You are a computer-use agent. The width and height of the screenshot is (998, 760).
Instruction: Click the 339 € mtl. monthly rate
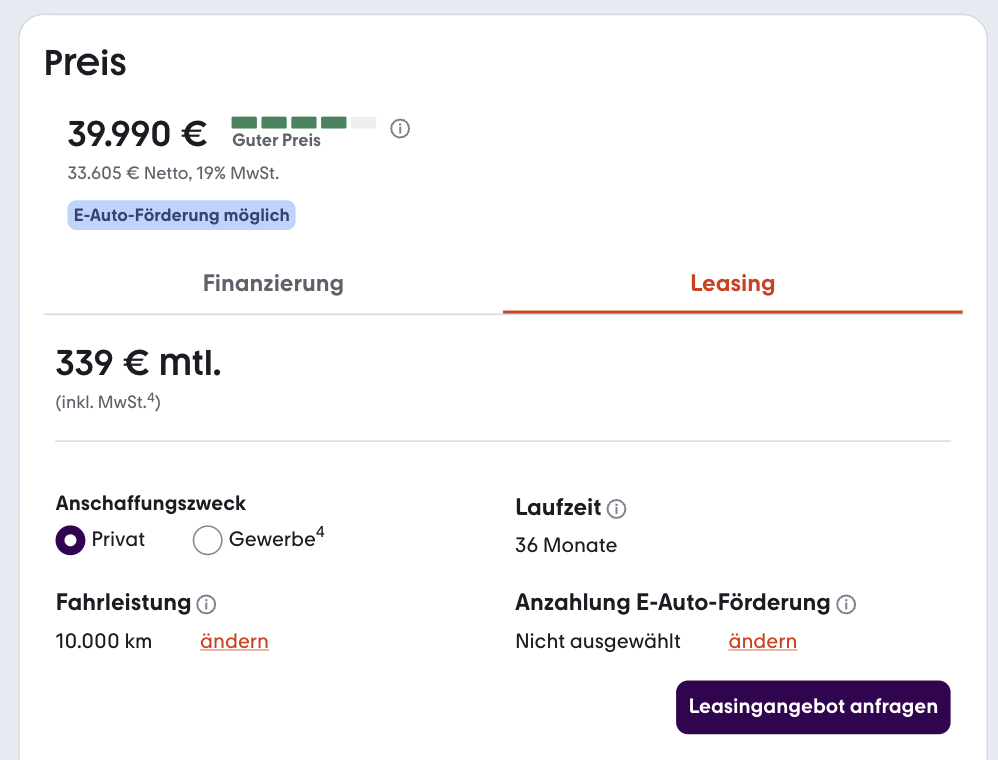tap(138, 363)
